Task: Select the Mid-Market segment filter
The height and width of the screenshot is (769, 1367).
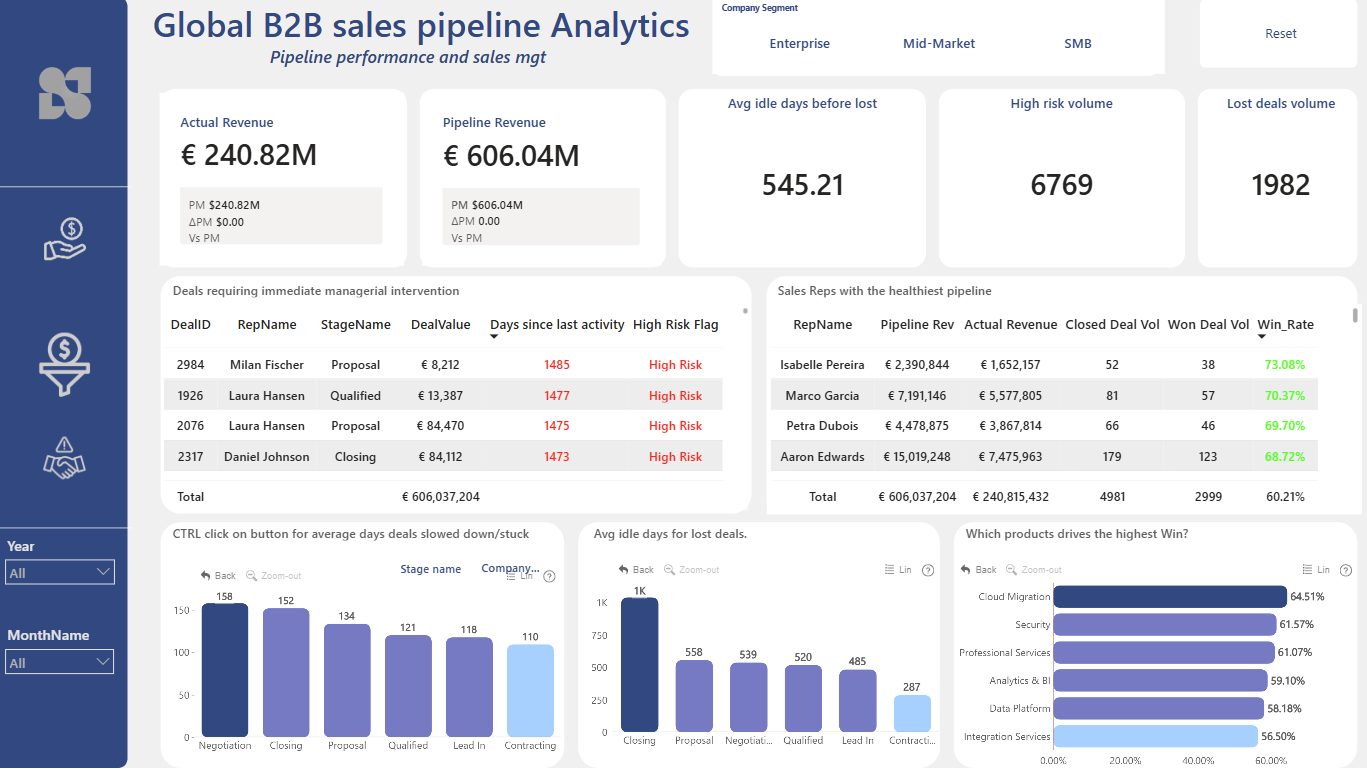Action: point(938,44)
